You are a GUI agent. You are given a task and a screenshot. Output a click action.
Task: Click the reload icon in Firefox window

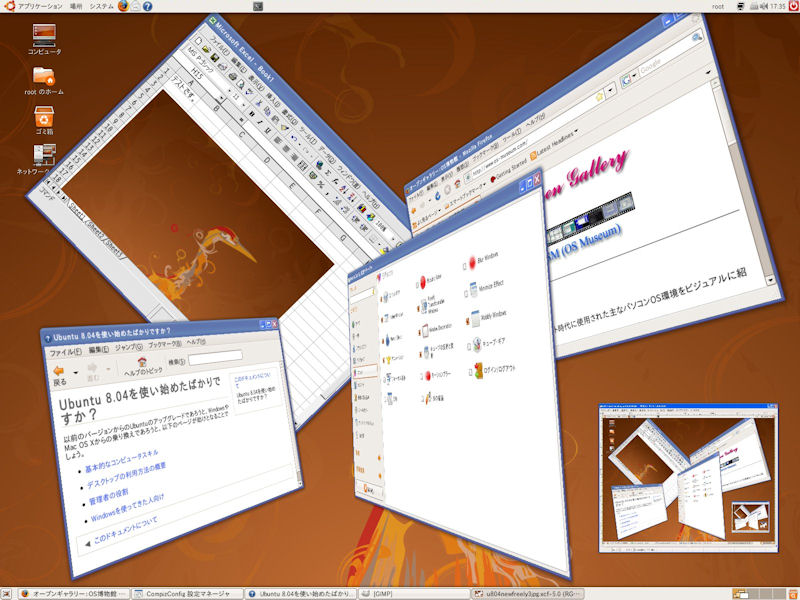click(x=438, y=195)
